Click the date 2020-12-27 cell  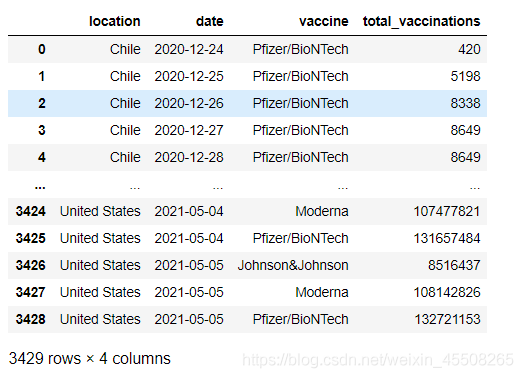[x=189, y=130]
